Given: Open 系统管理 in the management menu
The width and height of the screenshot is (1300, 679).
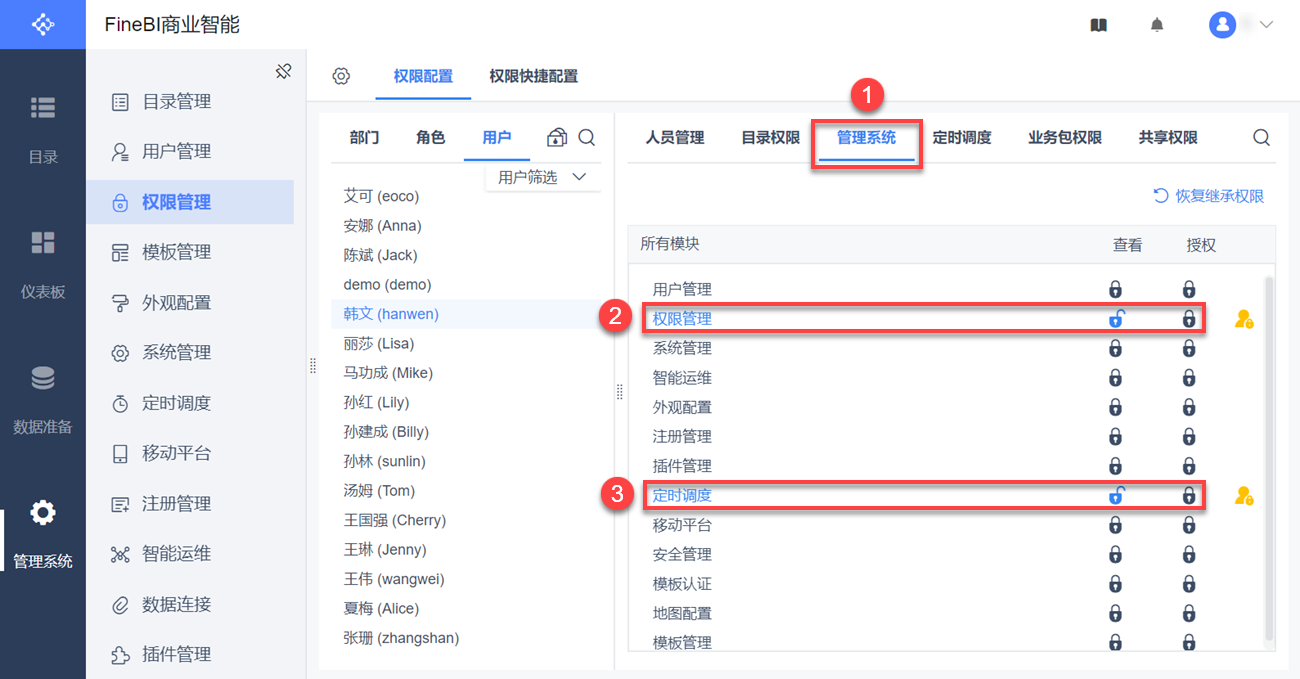Looking at the screenshot, I should point(190,353).
